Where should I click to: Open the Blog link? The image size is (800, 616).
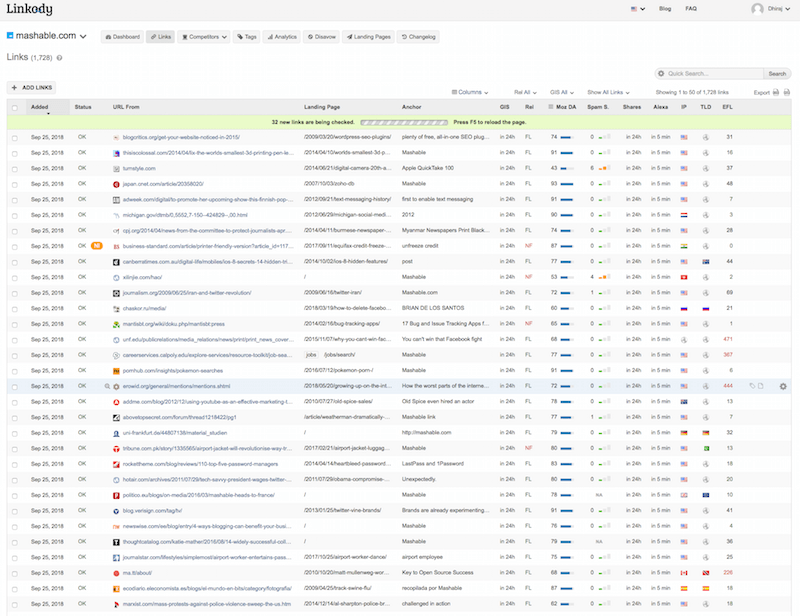(x=665, y=9)
